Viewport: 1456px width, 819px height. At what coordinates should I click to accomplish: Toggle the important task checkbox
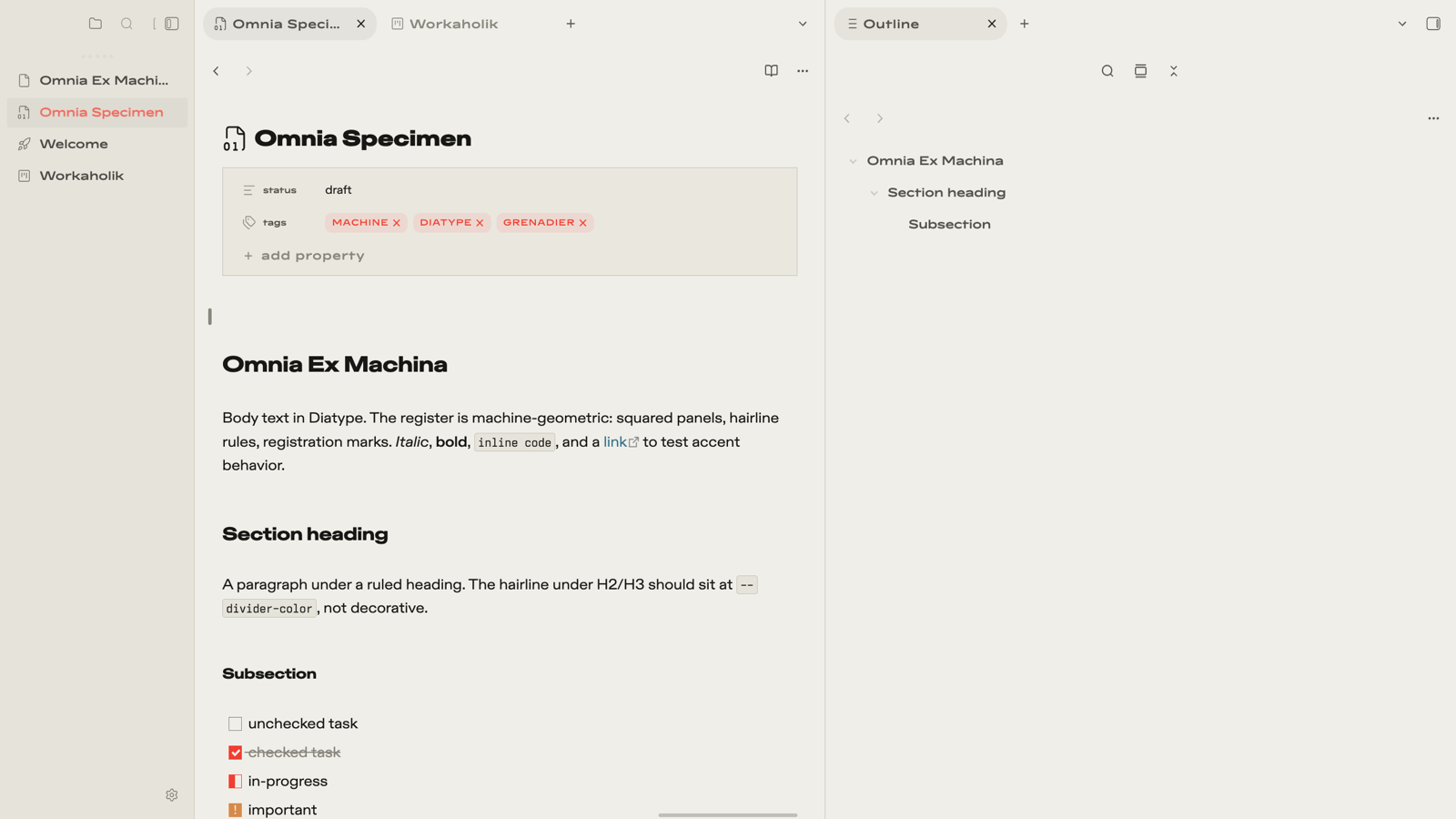(235, 810)
